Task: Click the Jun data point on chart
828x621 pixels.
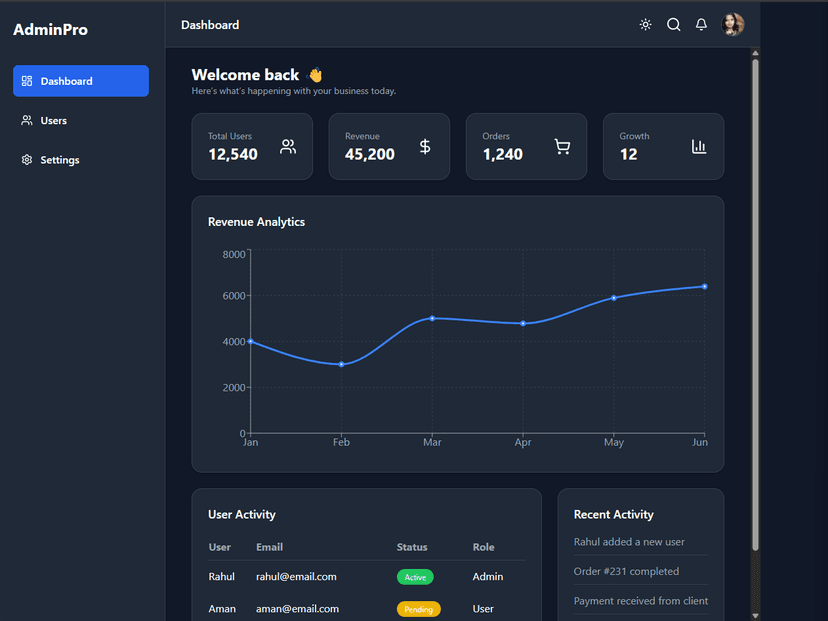Action: tap(705, 287)
